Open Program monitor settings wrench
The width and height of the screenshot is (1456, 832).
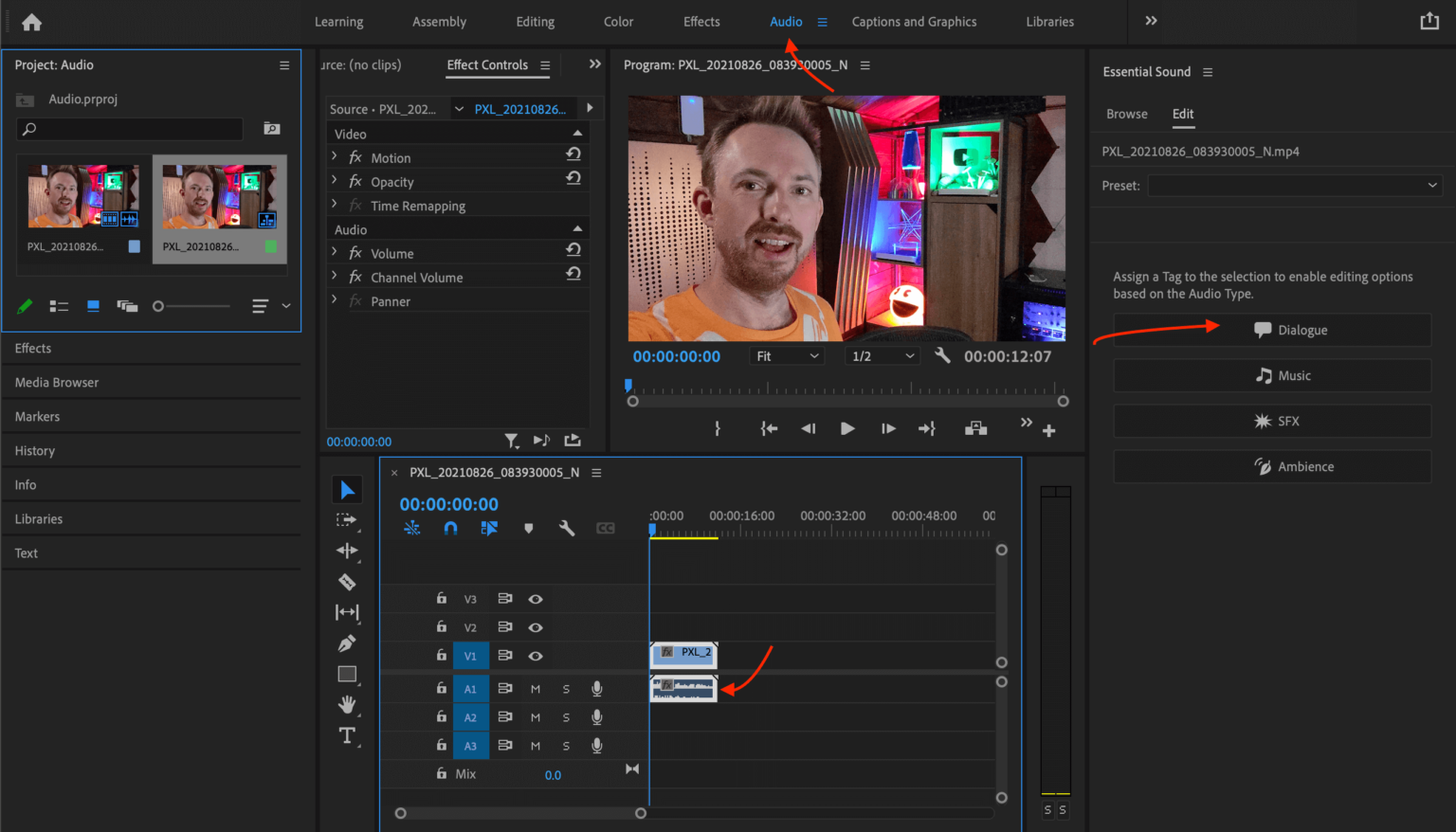coord(942,355)
